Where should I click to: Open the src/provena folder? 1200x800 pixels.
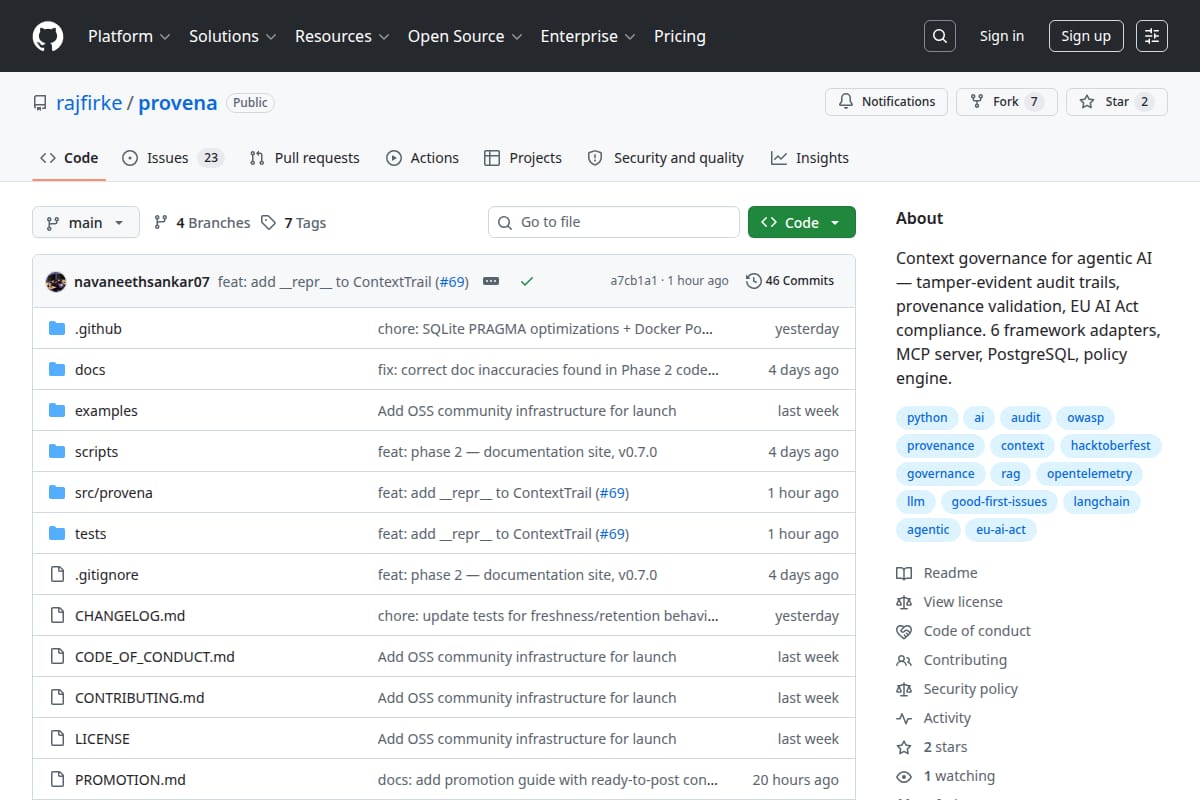tap(114, 493)
